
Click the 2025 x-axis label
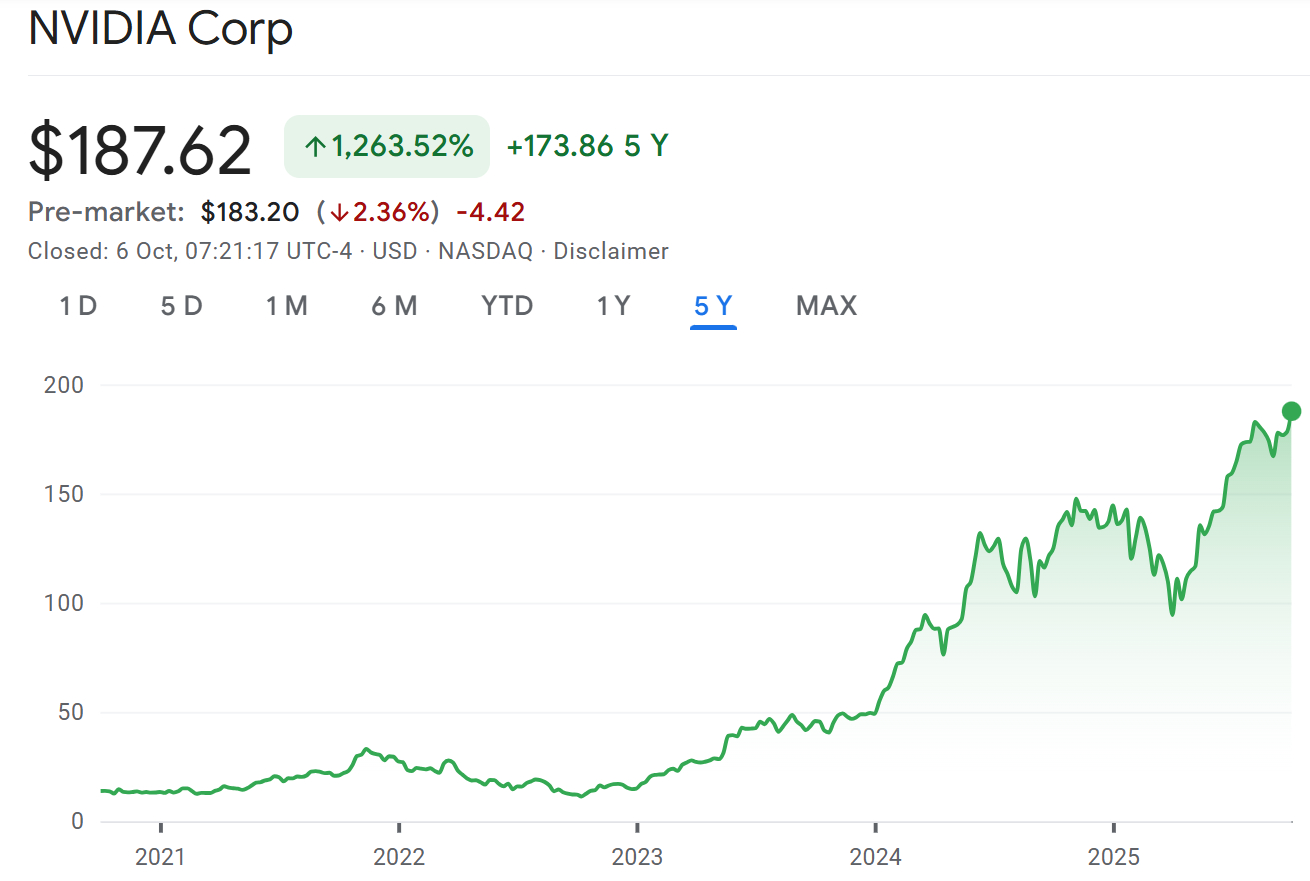[1113, 857]
